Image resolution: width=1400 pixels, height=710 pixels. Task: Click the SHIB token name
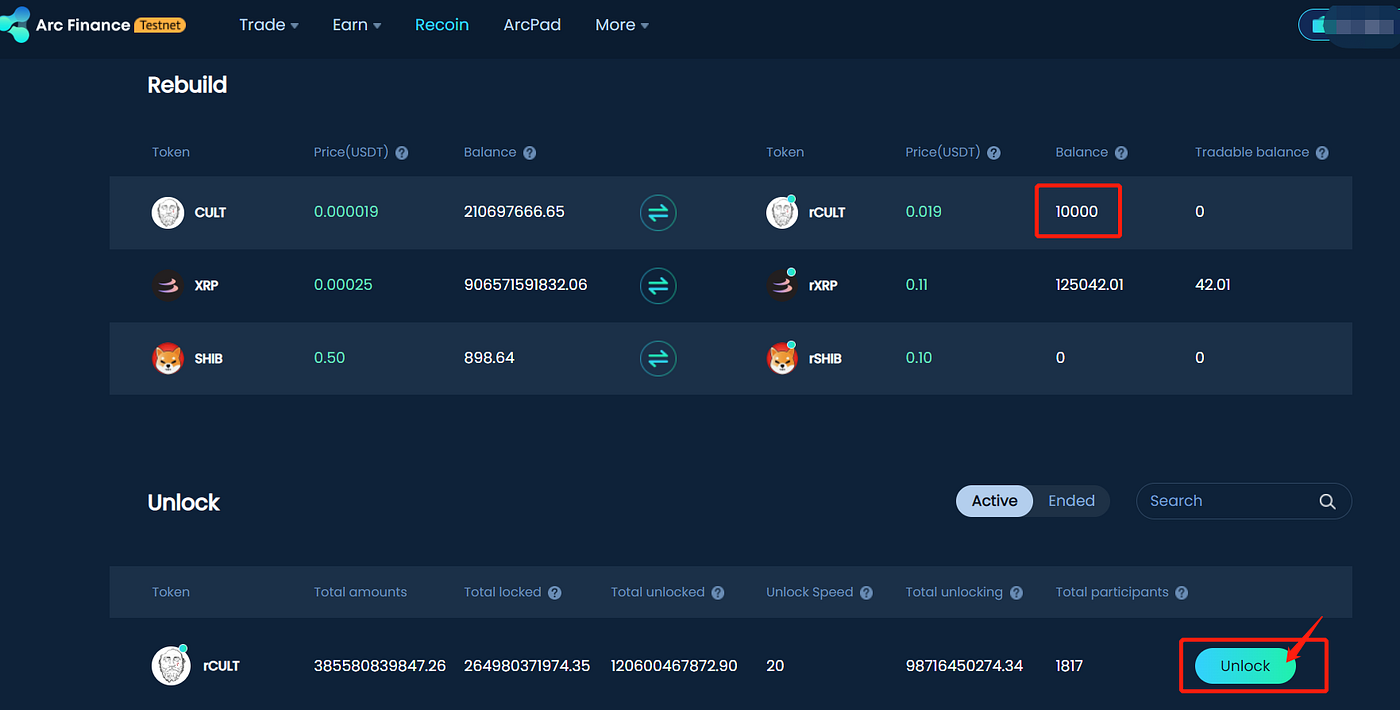(x=209, y=359)
